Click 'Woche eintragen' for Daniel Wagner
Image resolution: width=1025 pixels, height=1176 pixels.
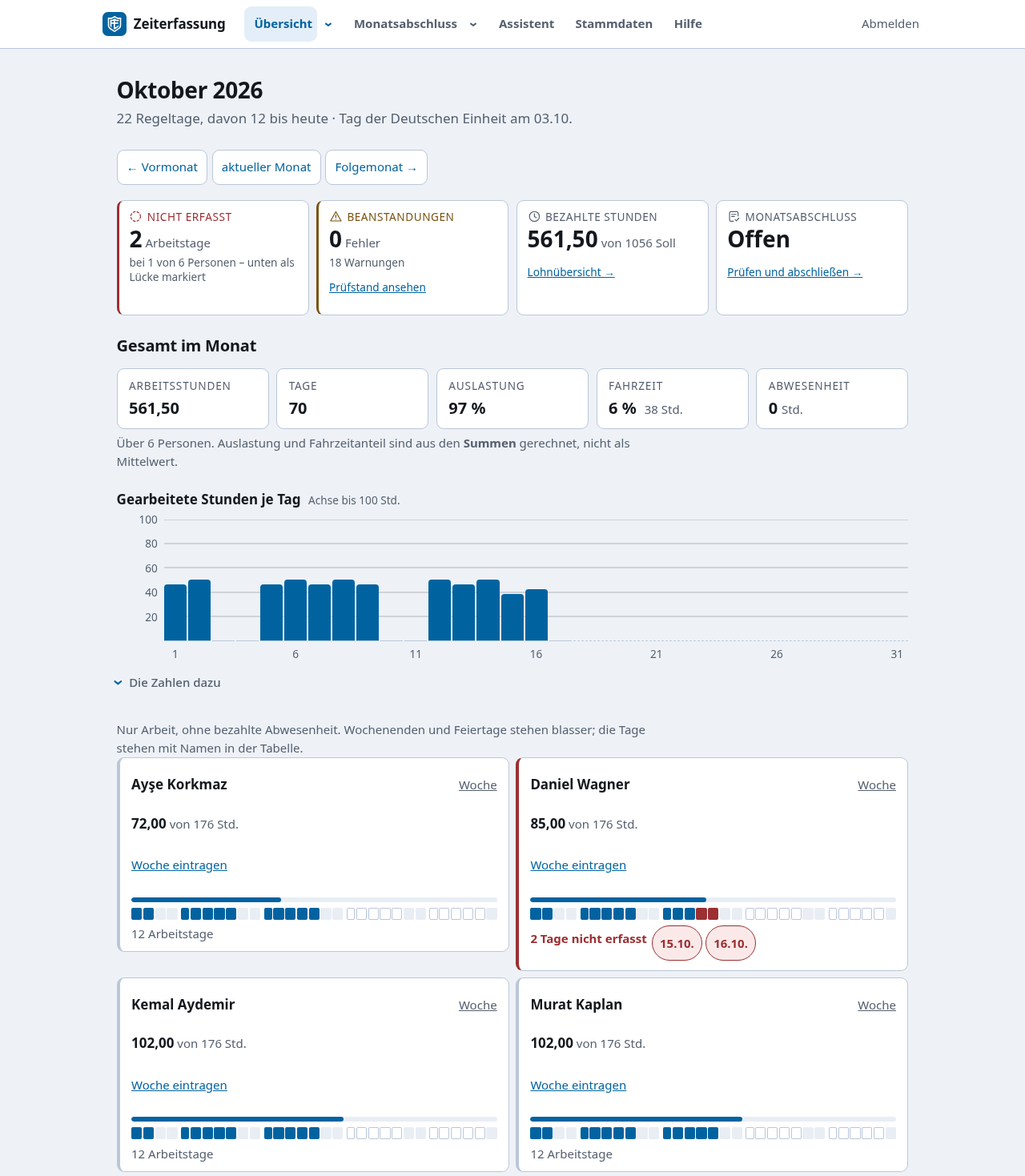578,865
